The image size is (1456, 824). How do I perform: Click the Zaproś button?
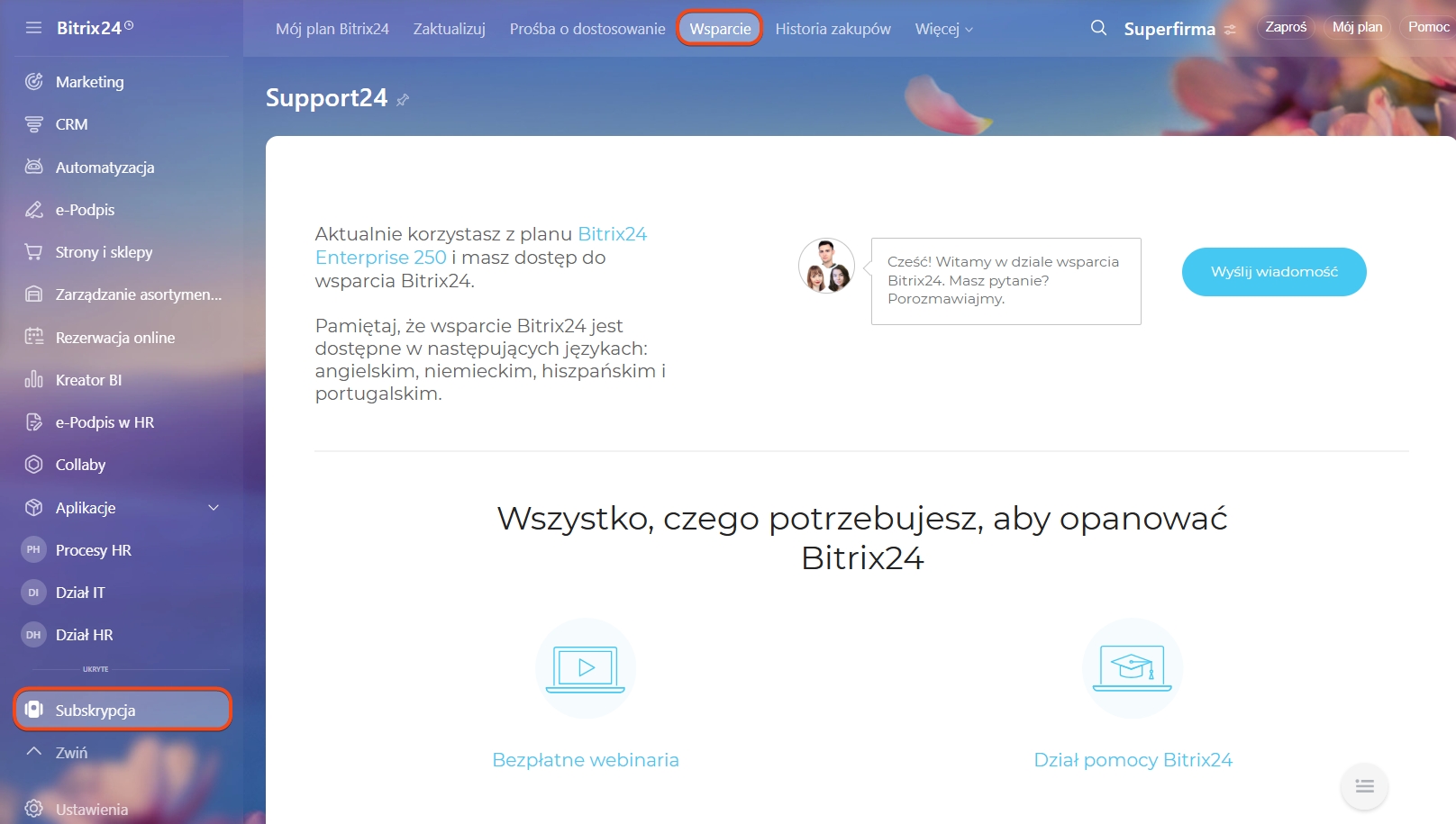click(1285, 27)
